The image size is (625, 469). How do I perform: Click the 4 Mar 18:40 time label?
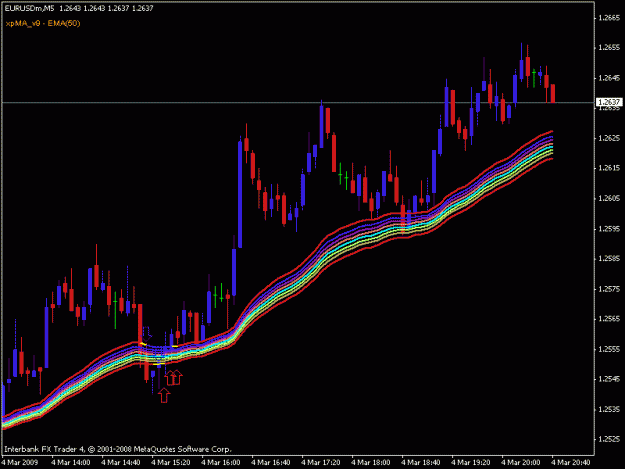click(x=421, y=462)
